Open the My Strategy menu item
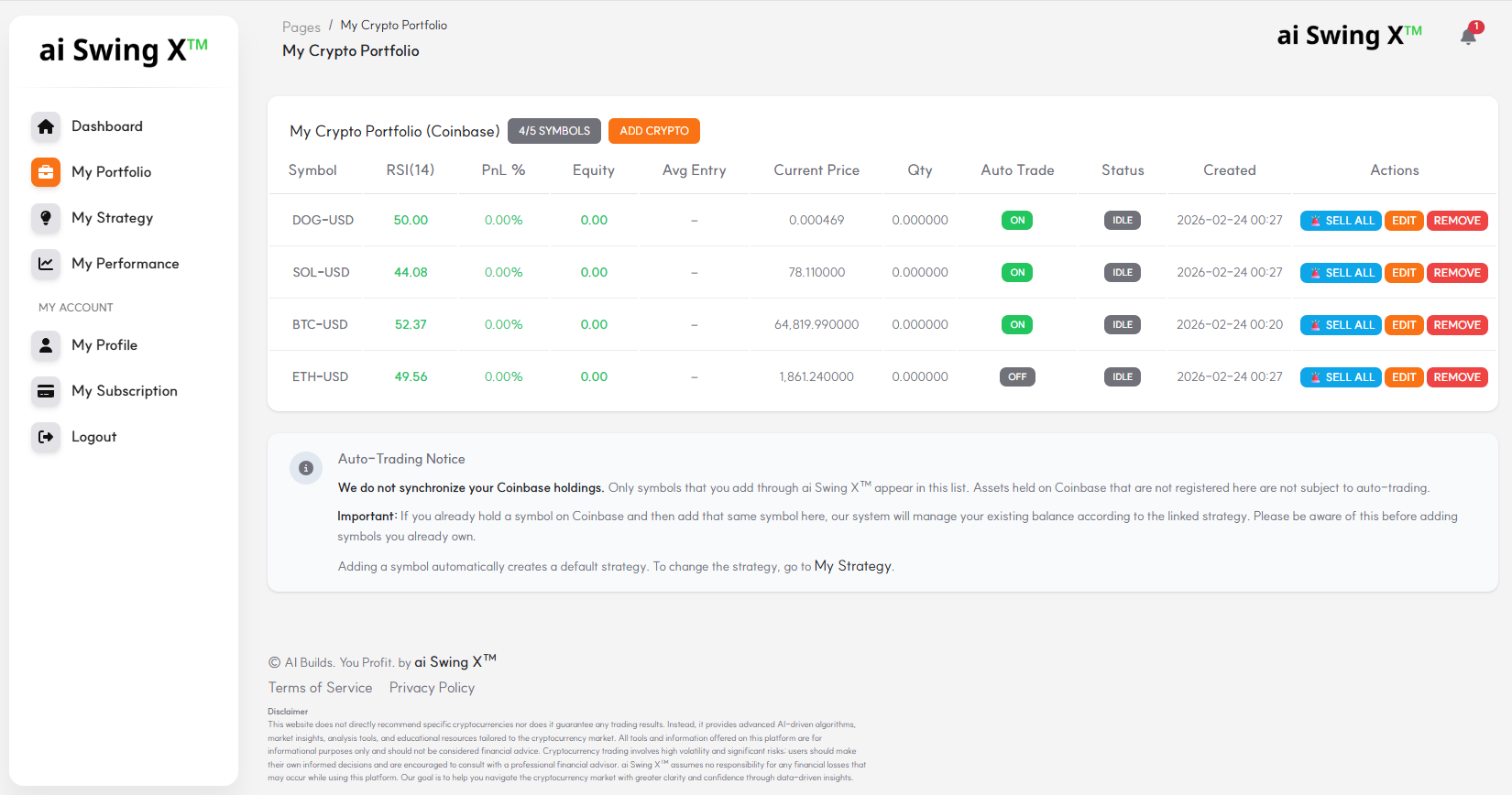Viewport: 1512px width, 795px height. coord(124,218)
